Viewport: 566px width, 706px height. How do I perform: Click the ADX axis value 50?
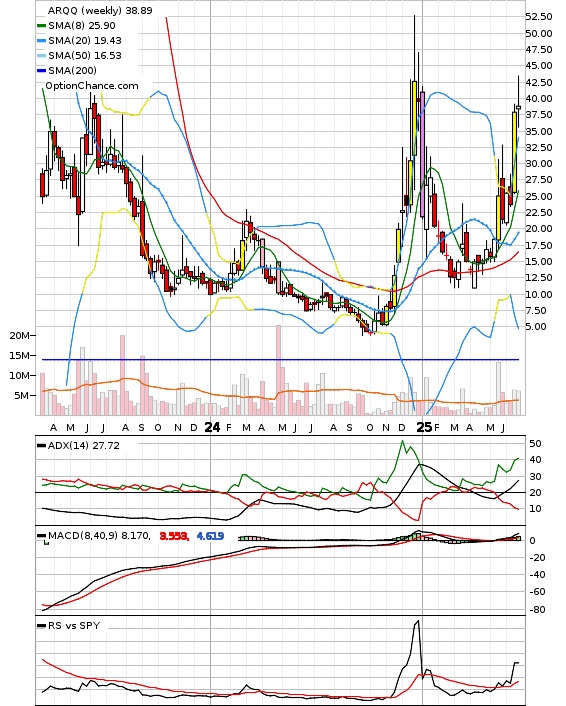pos(535,444)
